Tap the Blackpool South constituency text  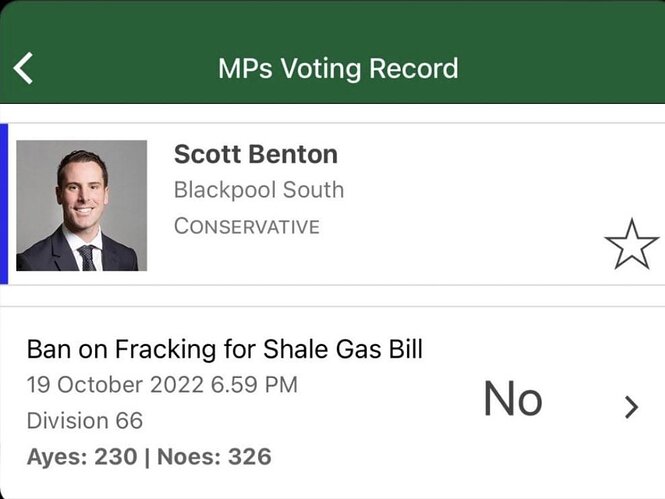[x=259, y=190]
